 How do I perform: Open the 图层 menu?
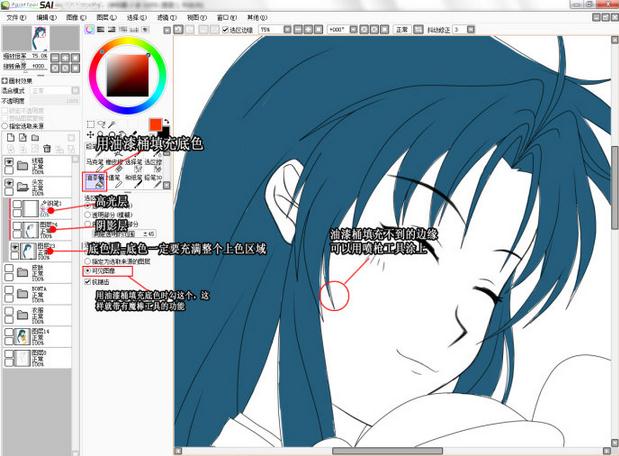[x=107, y=17]
